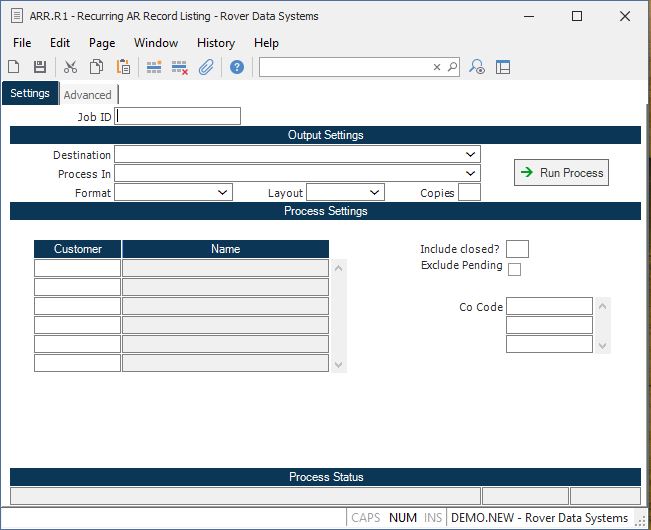Click the delete row icon with red X
651x530 pixels.
pyautogui.click(x=180, y=67)
